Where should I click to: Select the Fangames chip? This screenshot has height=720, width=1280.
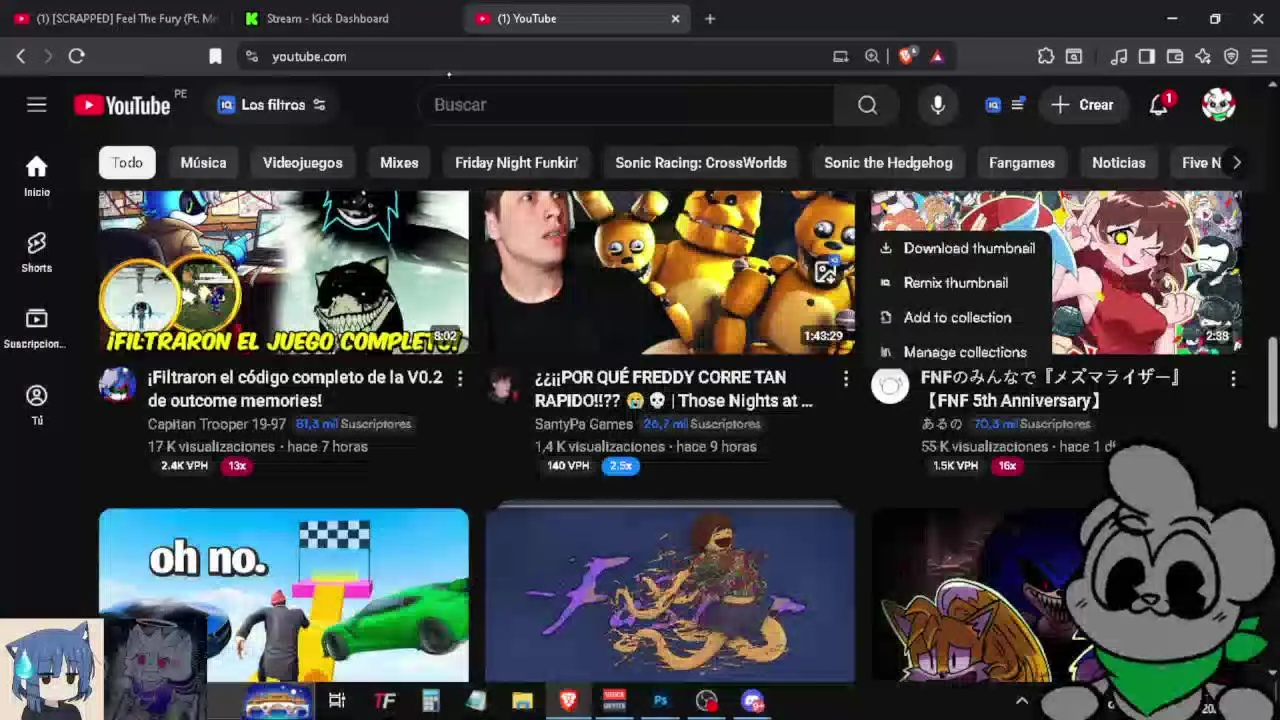1021,162
